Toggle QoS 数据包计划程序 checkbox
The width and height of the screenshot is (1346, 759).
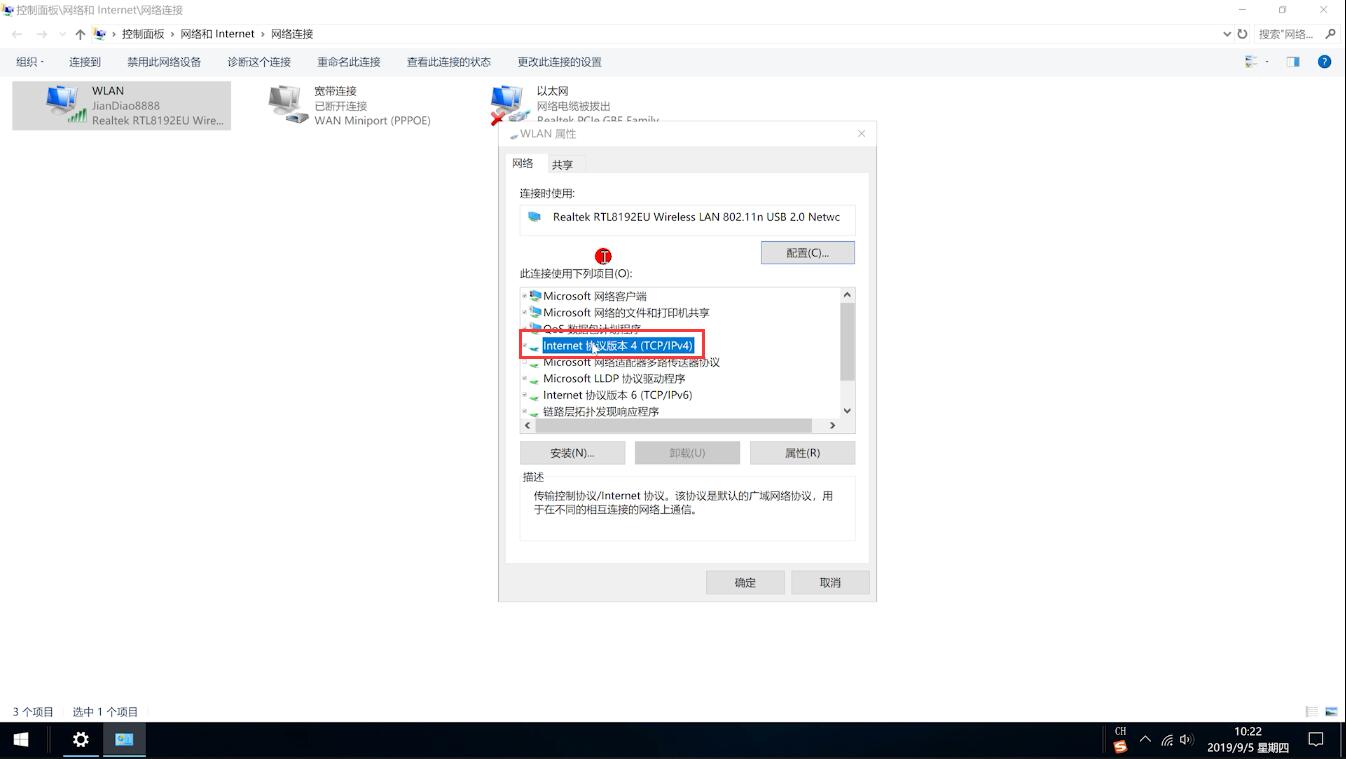click(524, 328)
